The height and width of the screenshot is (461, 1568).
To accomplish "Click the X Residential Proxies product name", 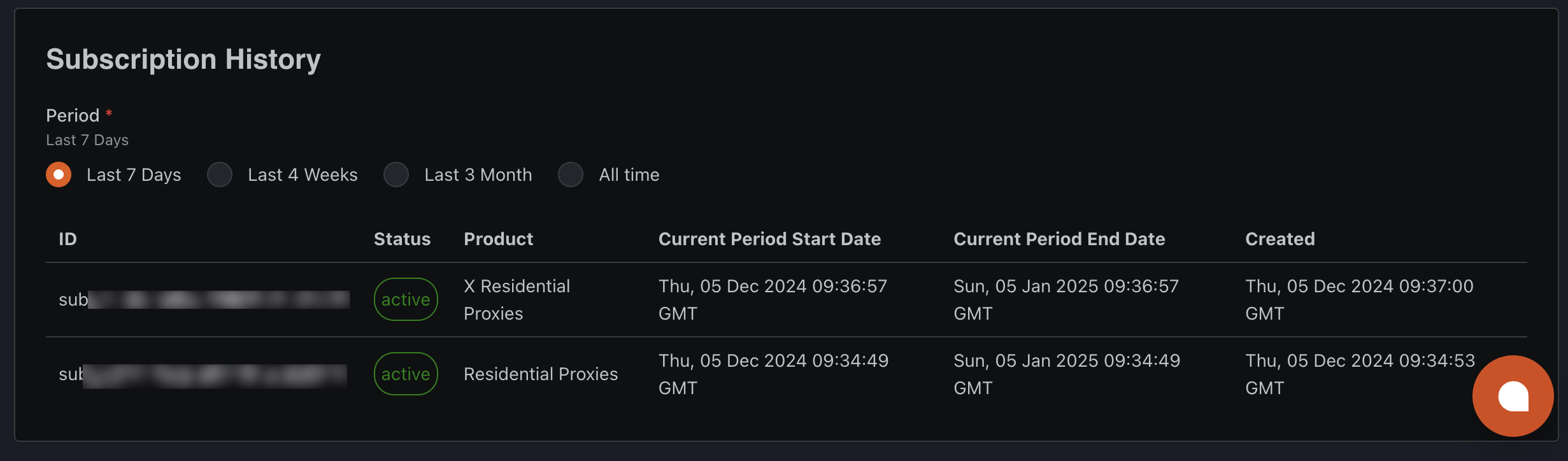I will [x=517, y=299].
